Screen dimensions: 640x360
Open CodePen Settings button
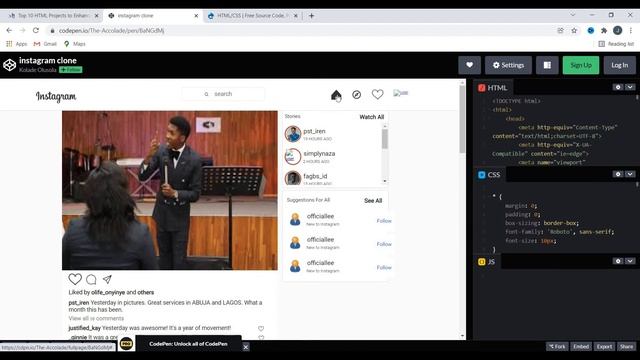pyautogui.click(x=508, y=65)
